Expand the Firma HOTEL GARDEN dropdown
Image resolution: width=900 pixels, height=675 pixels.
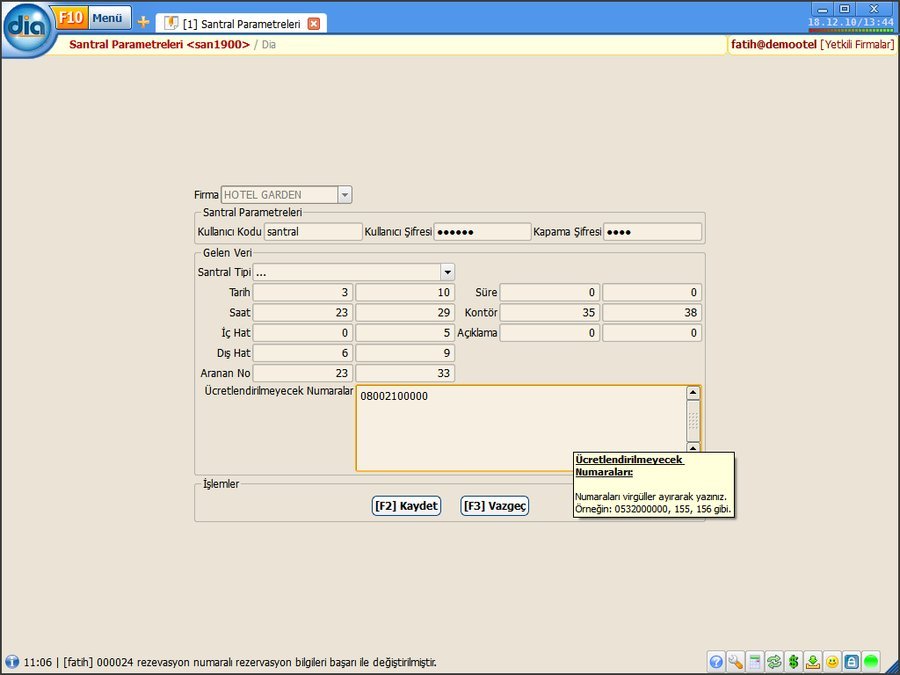(344, 195)
